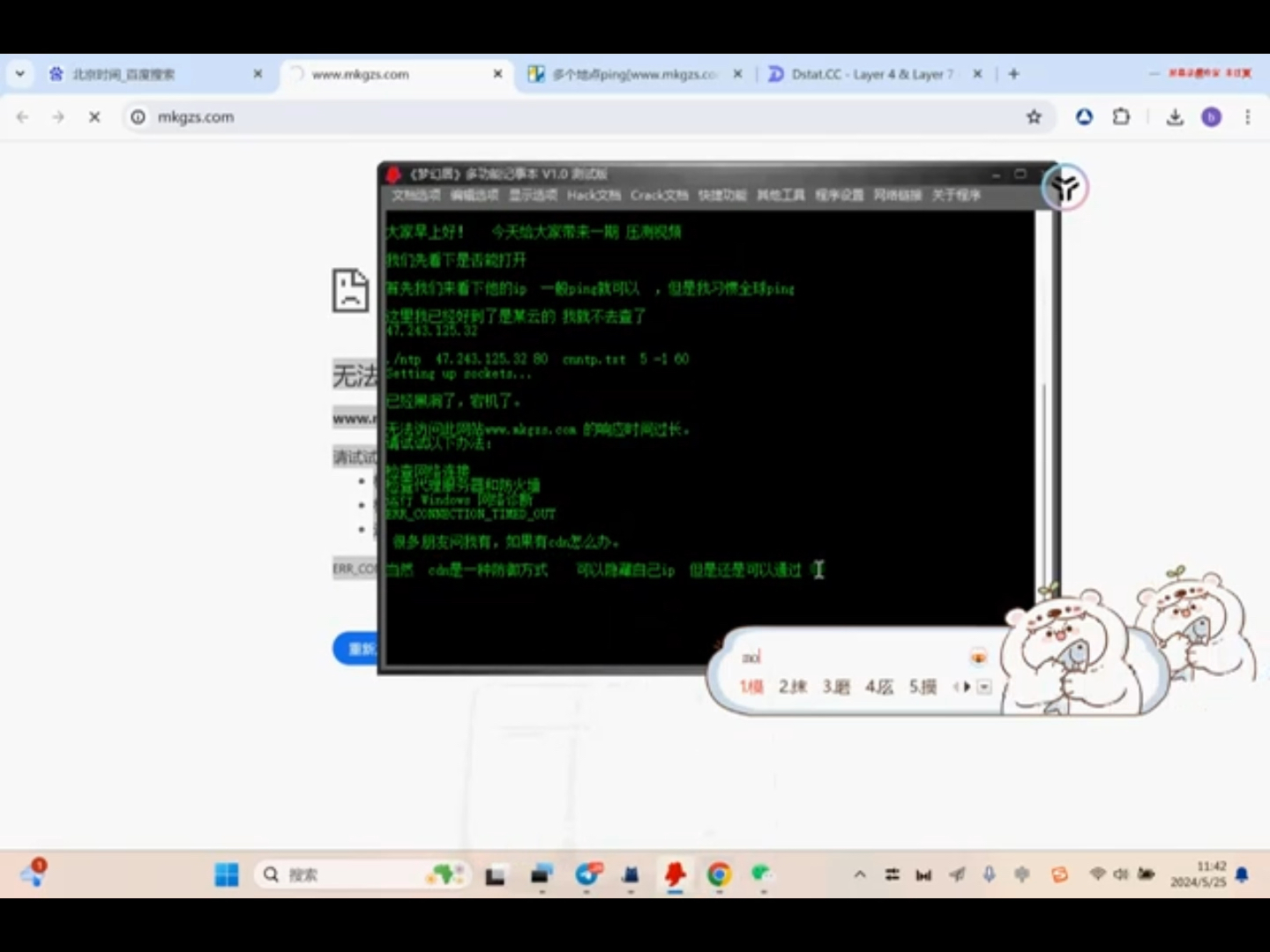Screen dimensions: 1270x952
Task: Open the Hack文档 menu
Action: [x=594, y=195]
